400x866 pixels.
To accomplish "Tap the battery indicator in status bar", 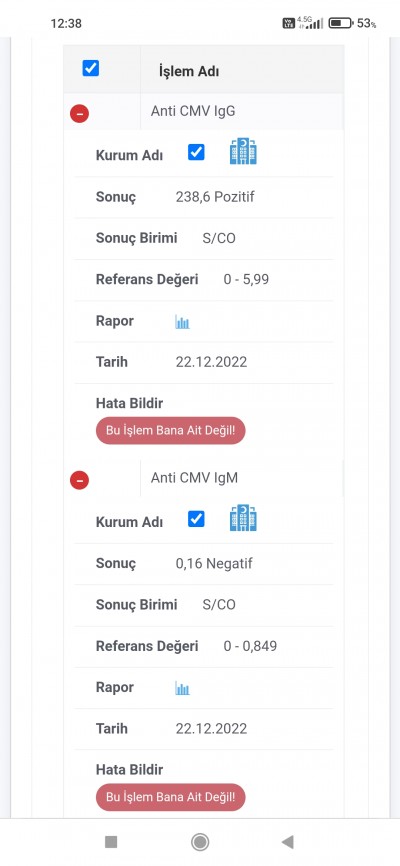I will click(x=341, y=23).
